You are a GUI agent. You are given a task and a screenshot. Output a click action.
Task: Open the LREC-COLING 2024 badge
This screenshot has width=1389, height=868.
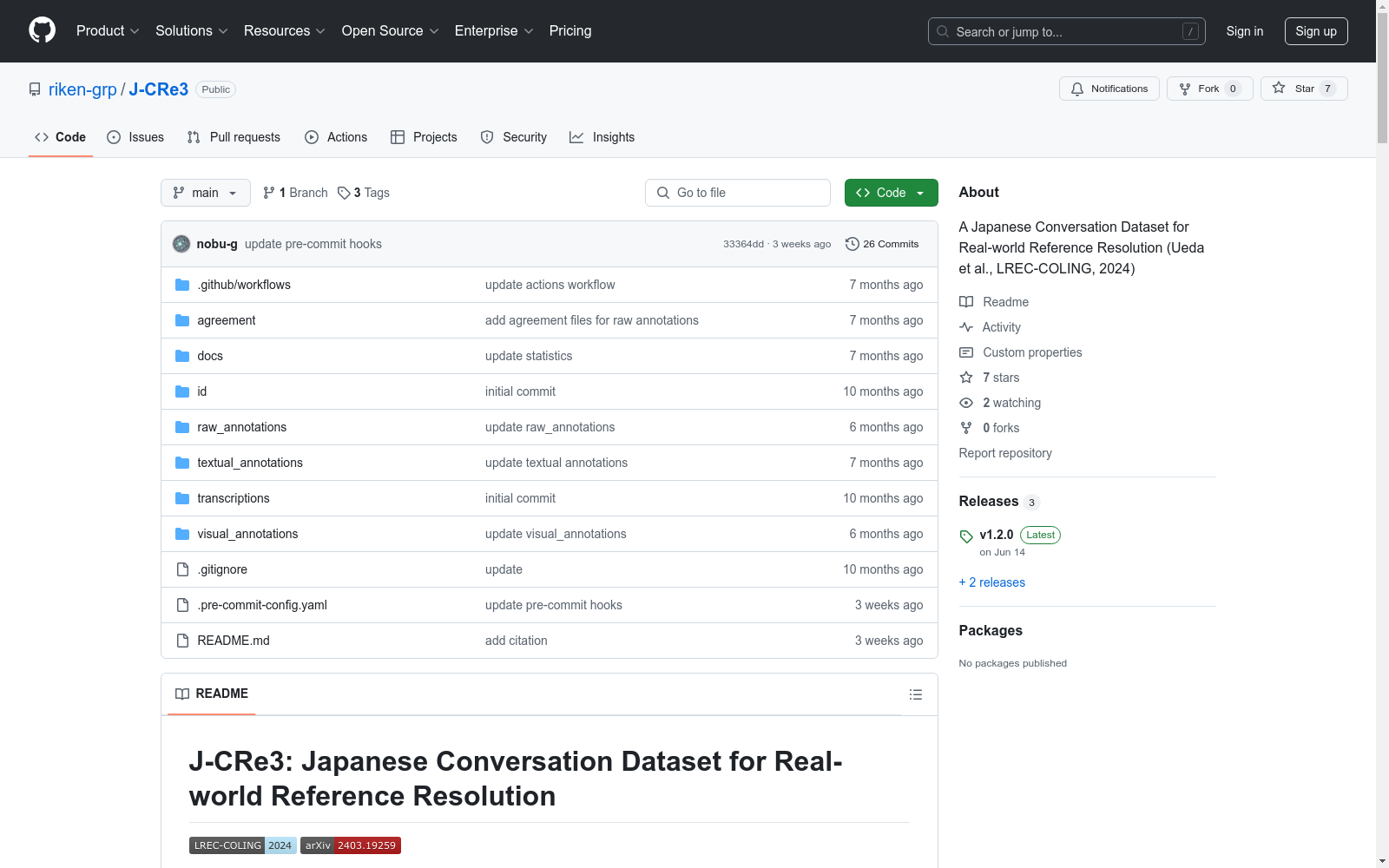(243, 845)
